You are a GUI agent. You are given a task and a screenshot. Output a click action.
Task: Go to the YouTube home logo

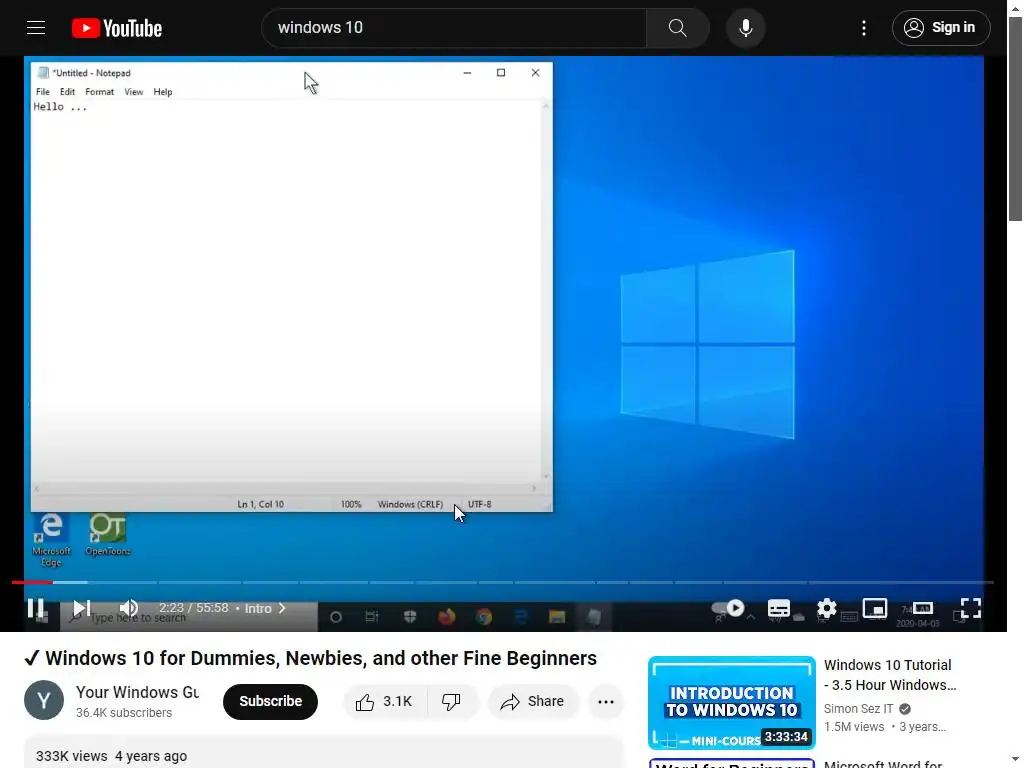[117, 28]
